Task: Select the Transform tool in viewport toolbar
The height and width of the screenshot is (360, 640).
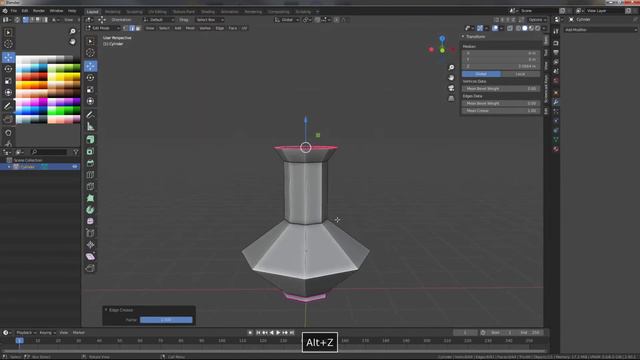Action: [90, 101]
